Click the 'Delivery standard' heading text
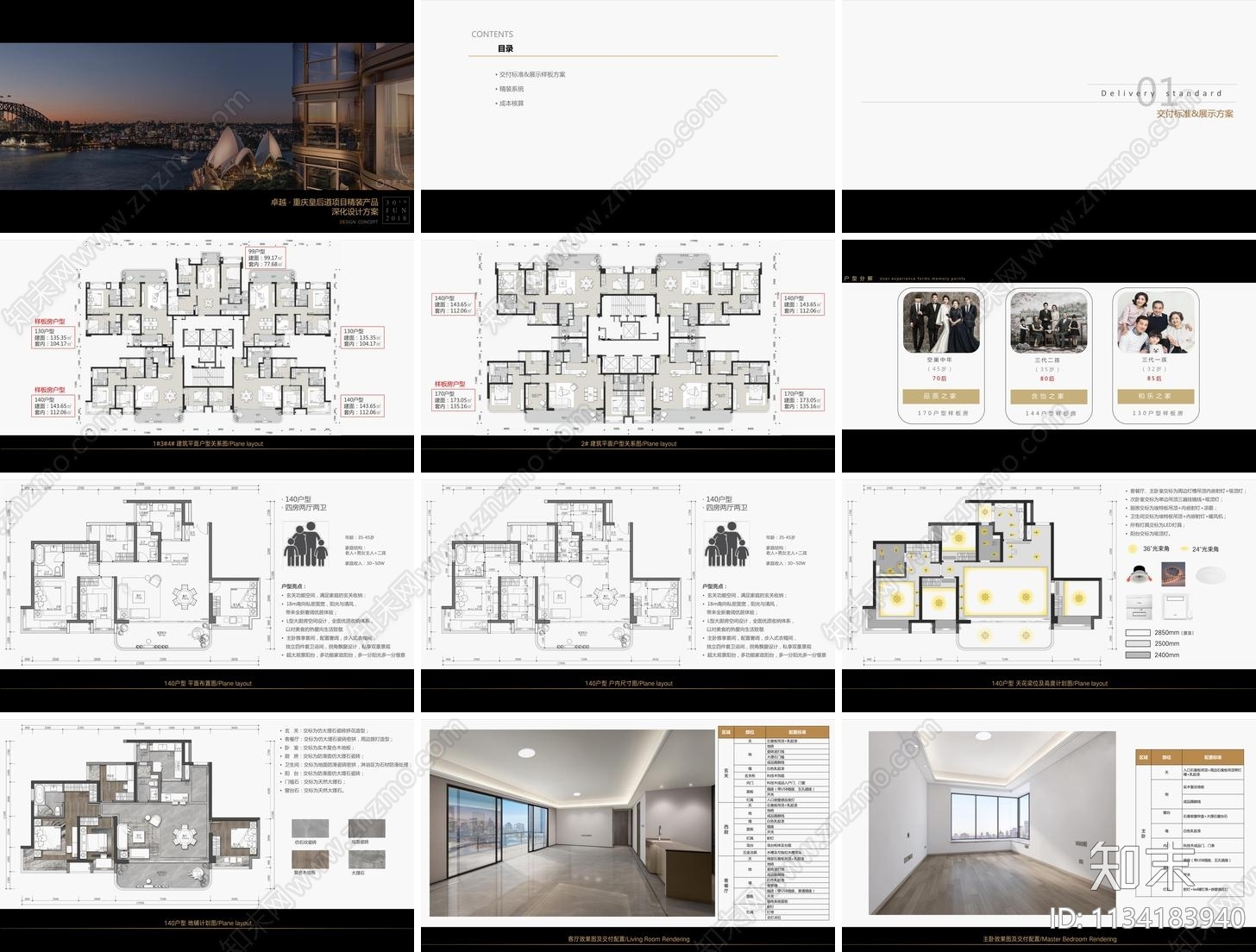 pyautogui.click(x=1161, y=93)
